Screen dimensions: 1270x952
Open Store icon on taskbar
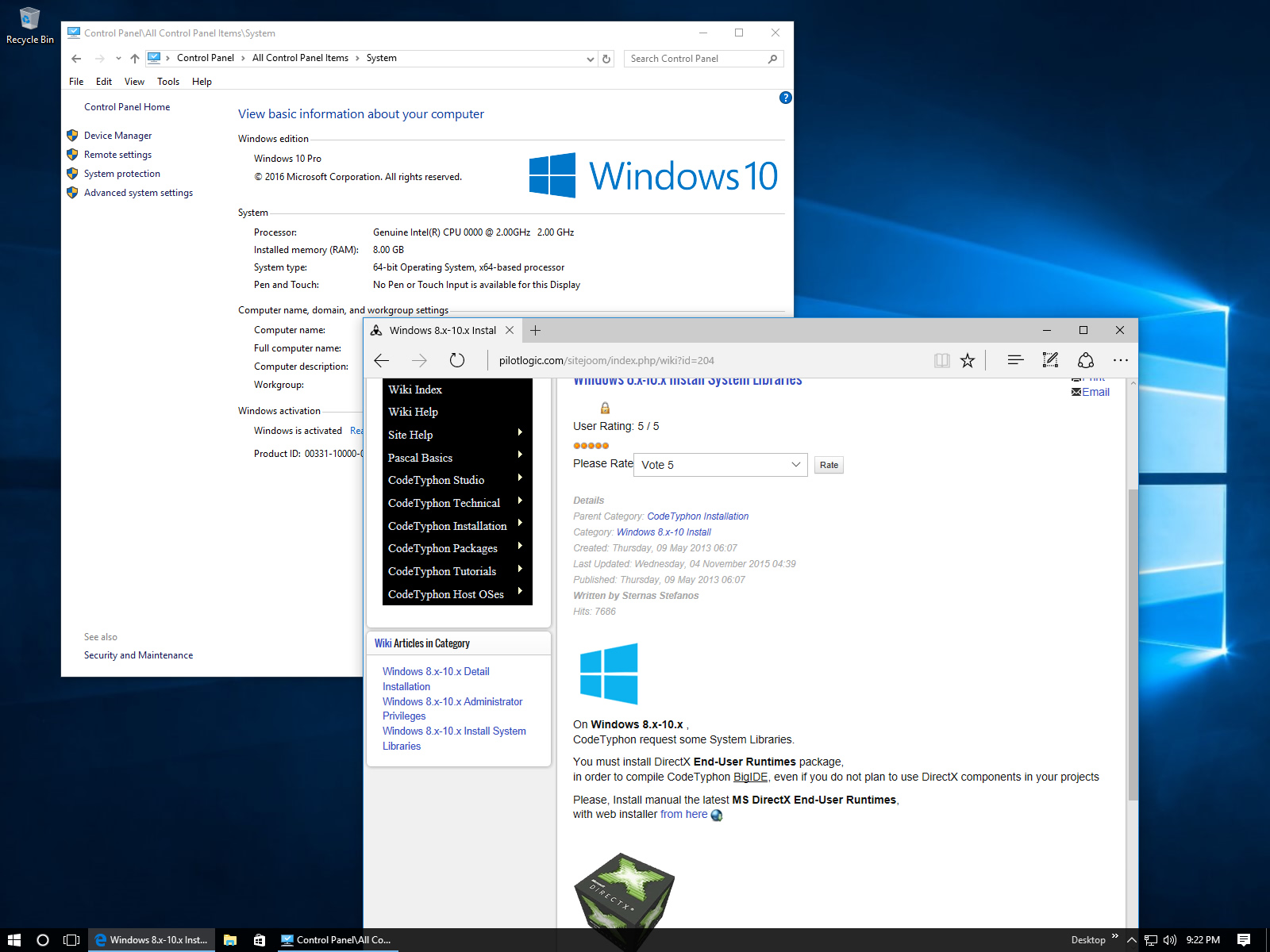pyautogui.click(x=260, y=940)
